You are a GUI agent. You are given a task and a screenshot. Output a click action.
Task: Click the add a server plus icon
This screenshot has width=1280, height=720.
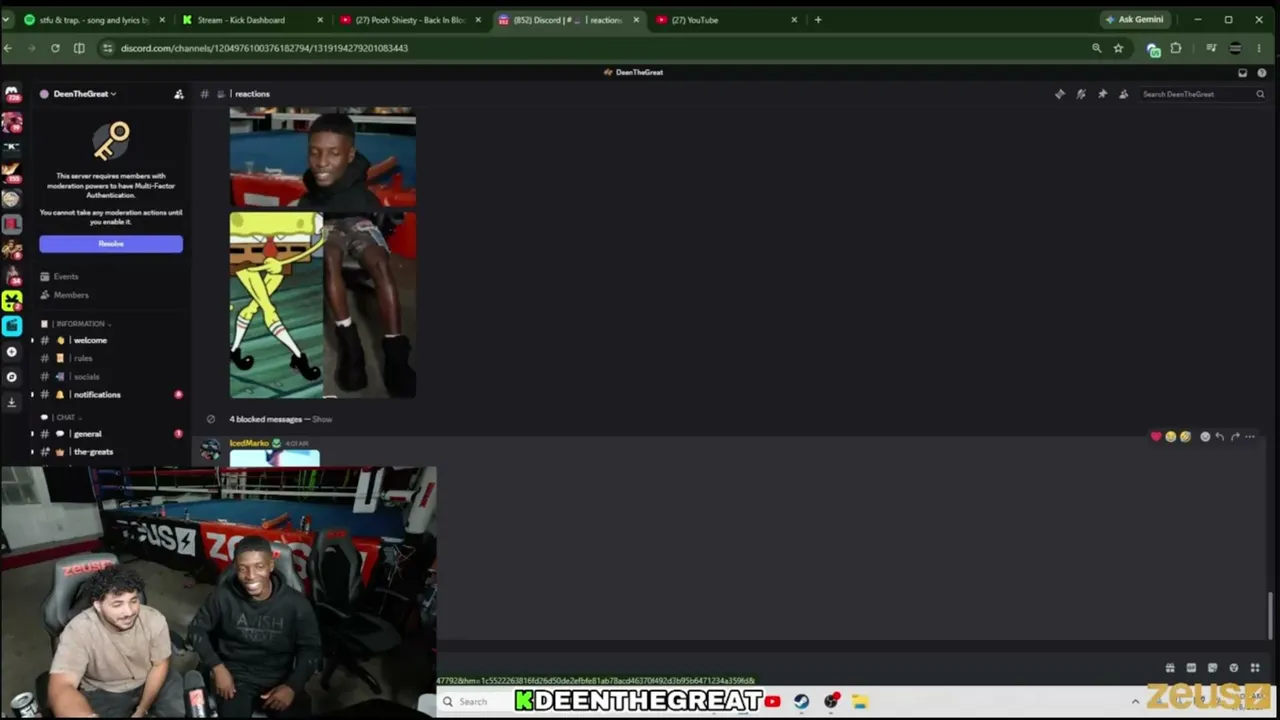(x=12, y=352)
